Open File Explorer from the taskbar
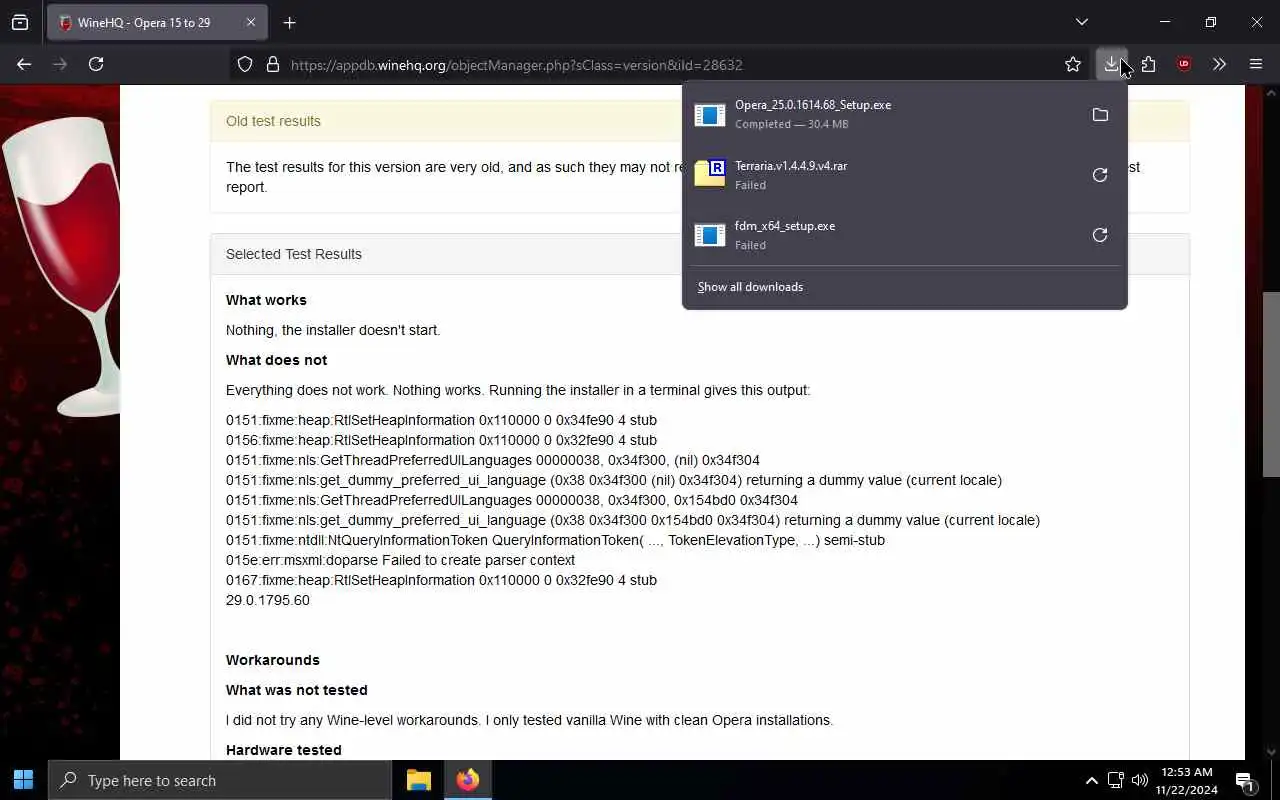Screen dimensions: 1280x800 coord(418,780)
